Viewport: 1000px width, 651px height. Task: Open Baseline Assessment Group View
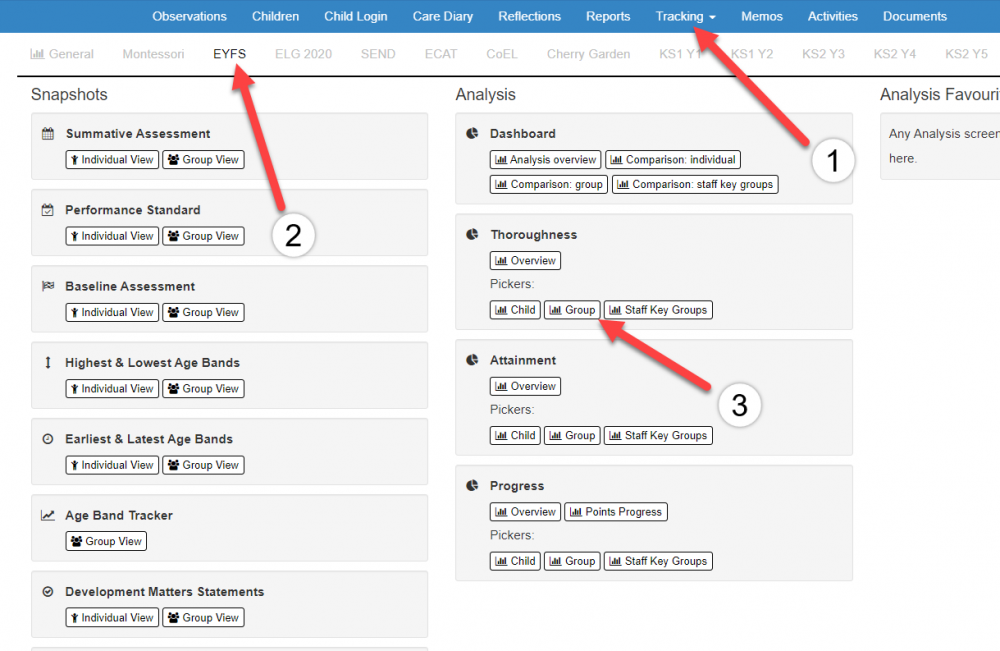[203, 312]
